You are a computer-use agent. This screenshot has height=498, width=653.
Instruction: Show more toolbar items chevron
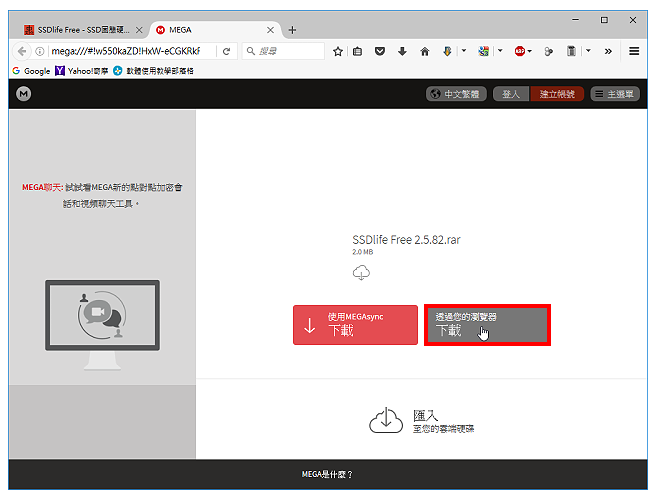point(608,51)
